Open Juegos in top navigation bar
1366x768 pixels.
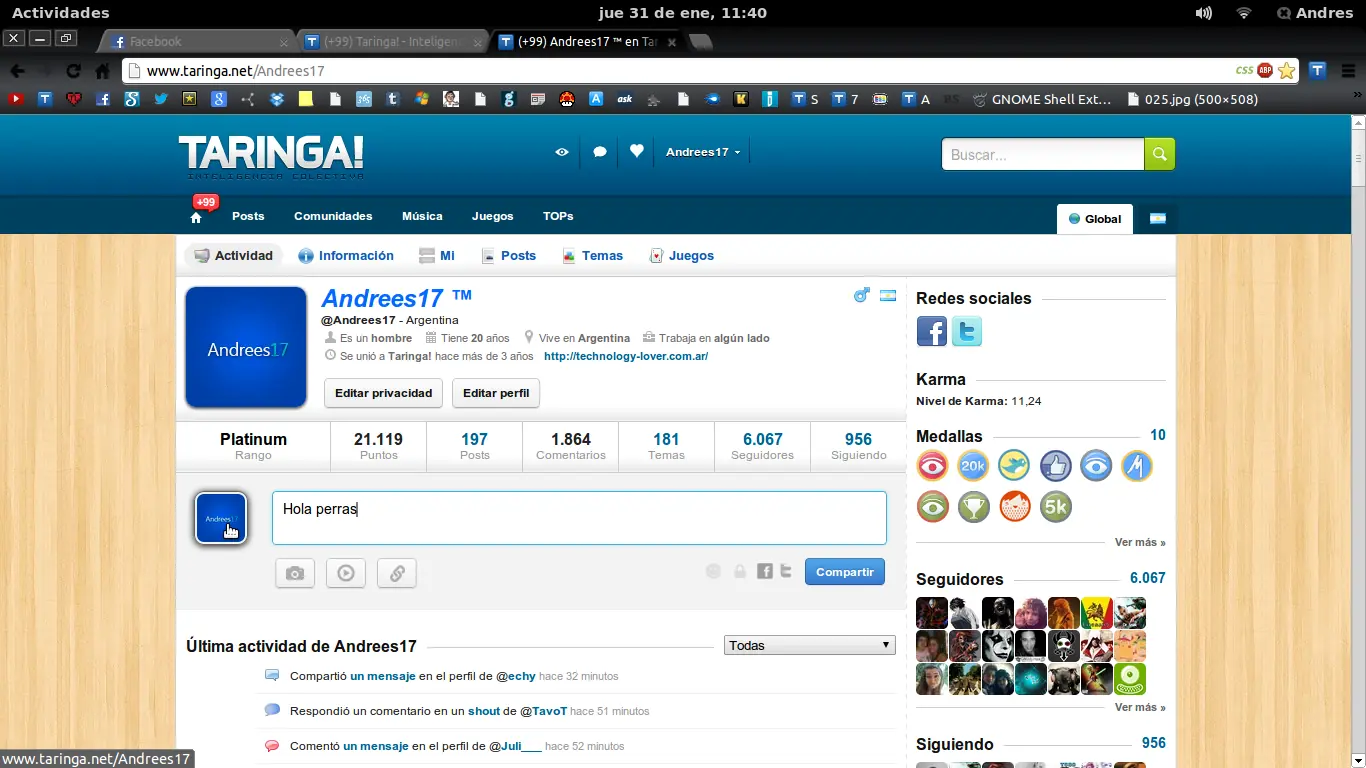point(492,216)
